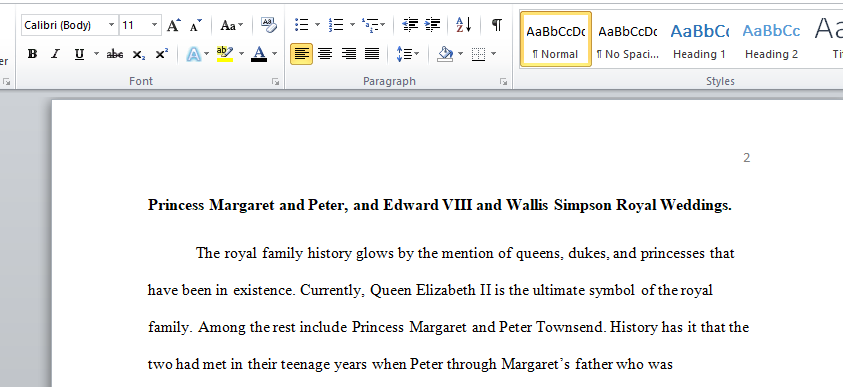
Task: Open text highlight color dropdown arrow
Action: coord(241,54)
